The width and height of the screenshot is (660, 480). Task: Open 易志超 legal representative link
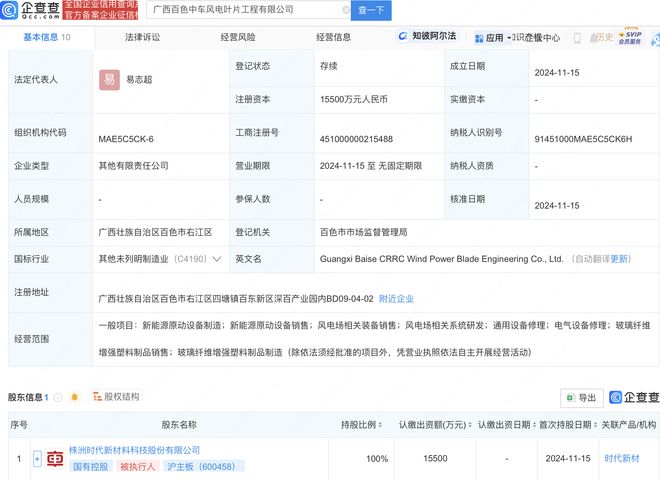coord(139,80)
